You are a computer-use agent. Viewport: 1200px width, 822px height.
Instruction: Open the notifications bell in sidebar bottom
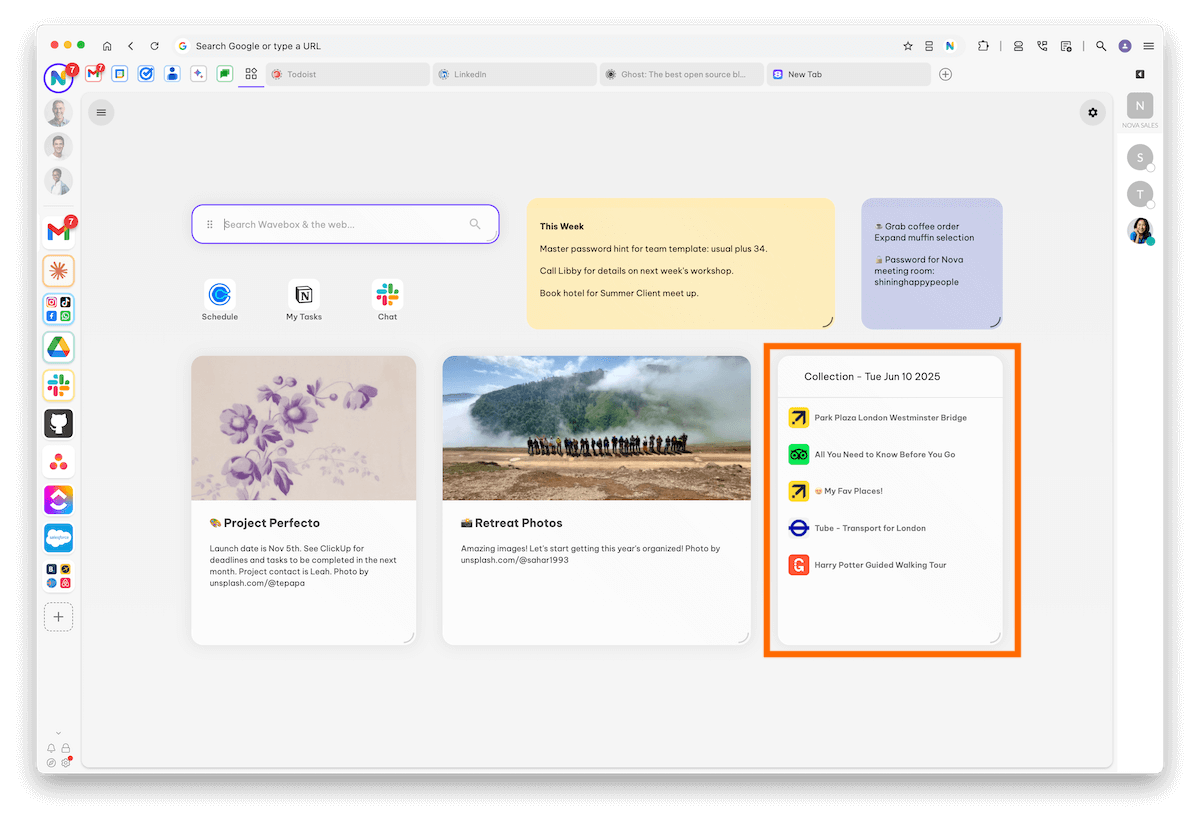[52, 748]
